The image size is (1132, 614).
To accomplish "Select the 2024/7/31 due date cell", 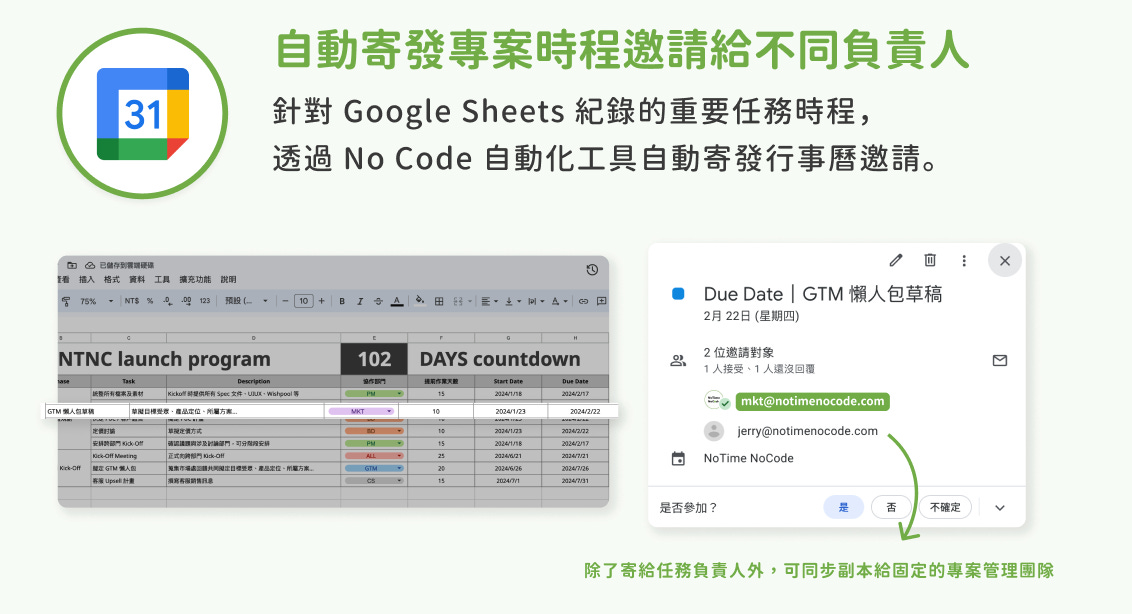I will 575,480.
